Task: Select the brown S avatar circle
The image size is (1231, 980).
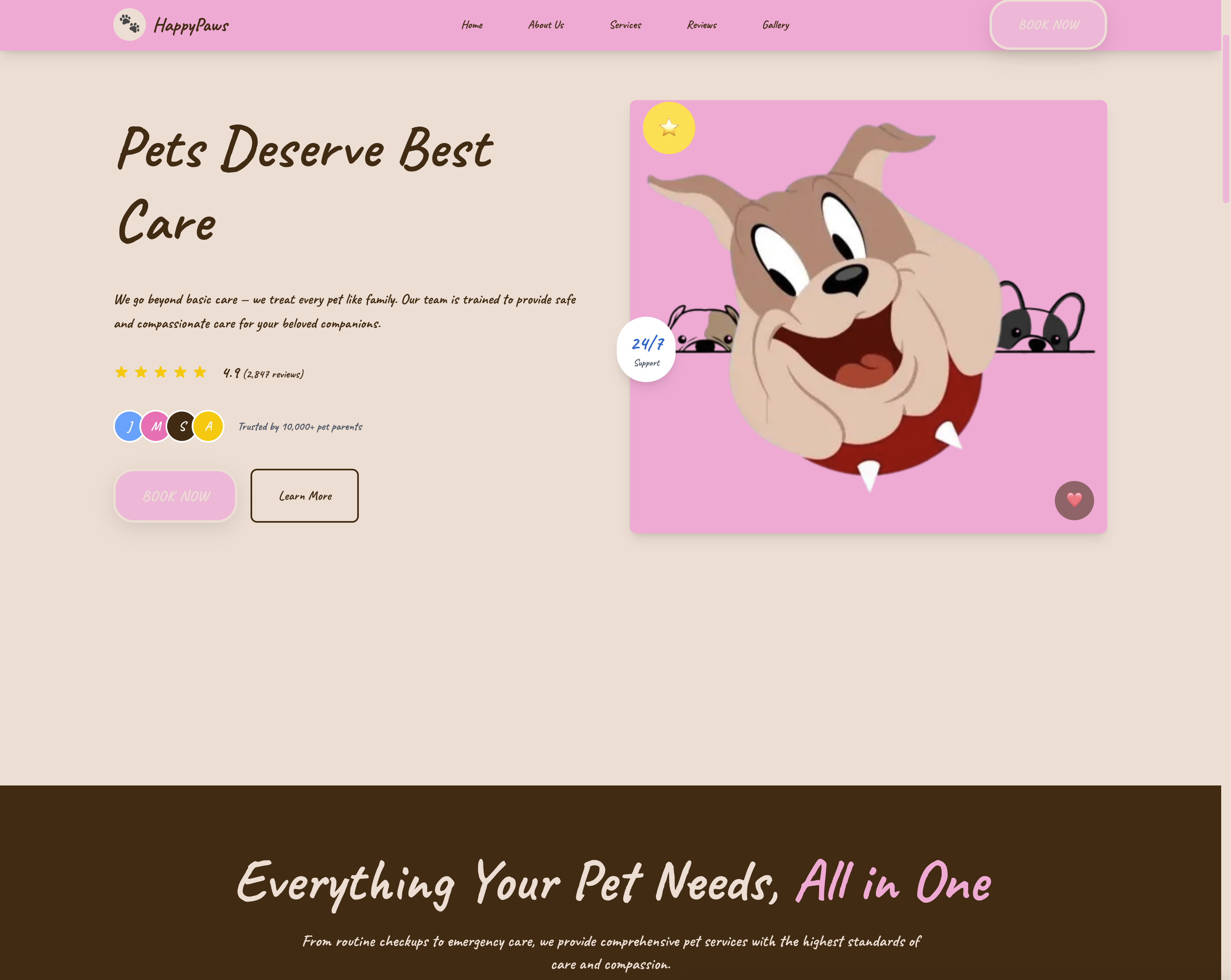Action: click(x=181, y=426)
